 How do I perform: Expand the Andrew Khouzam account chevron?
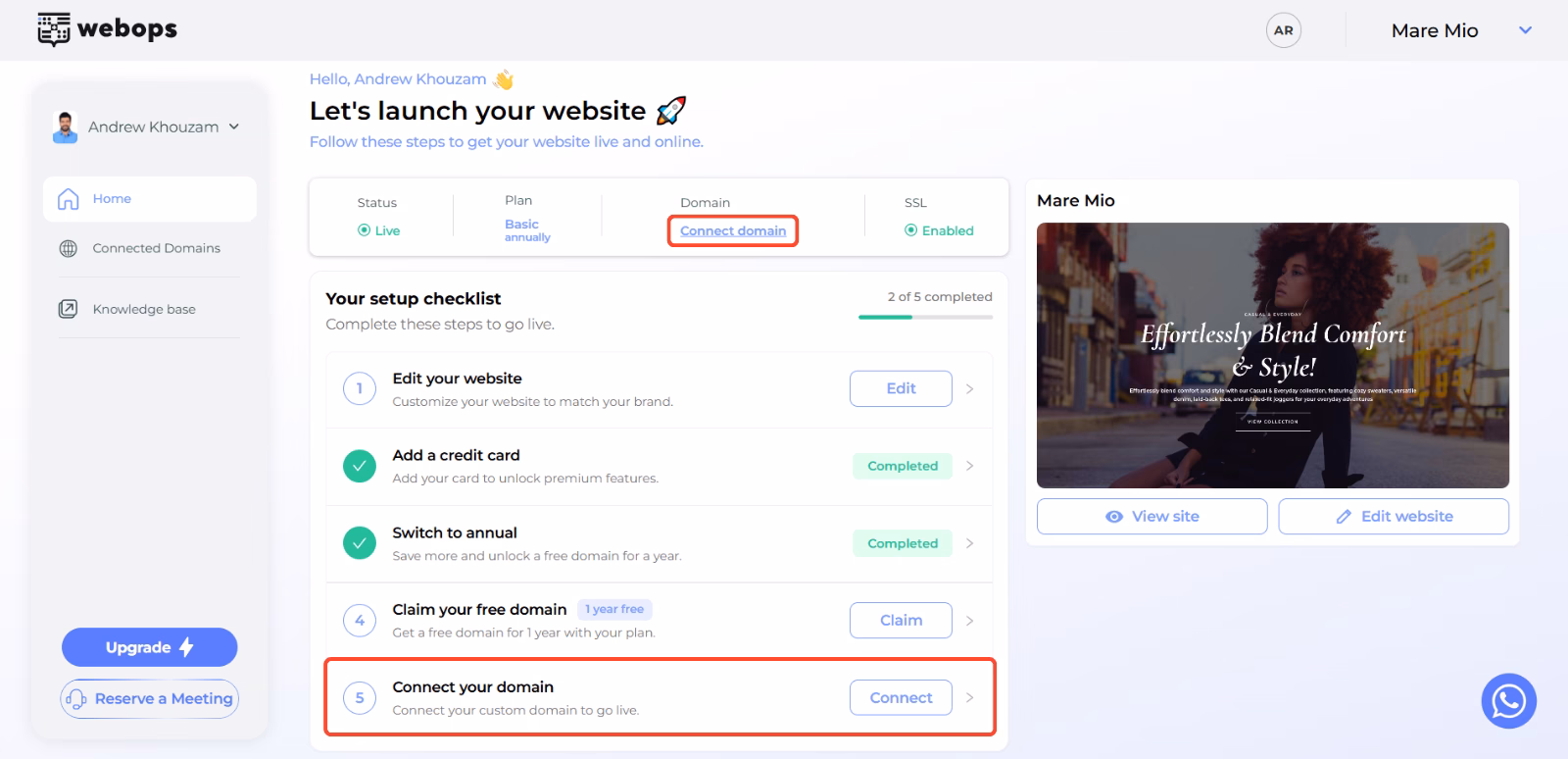point(234,126)
